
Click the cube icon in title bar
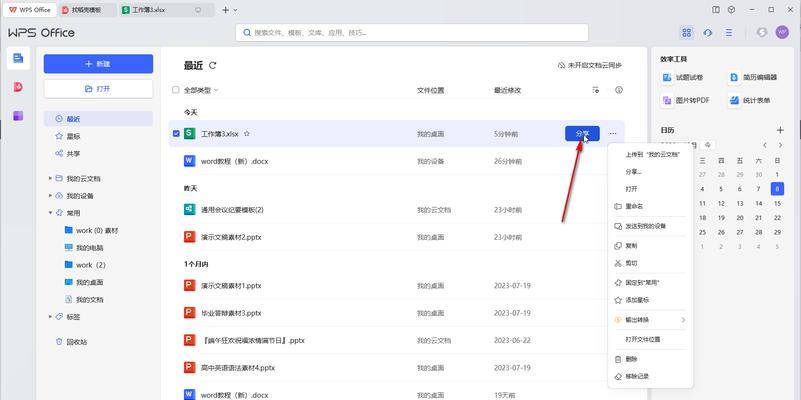[x=732, y=10]
